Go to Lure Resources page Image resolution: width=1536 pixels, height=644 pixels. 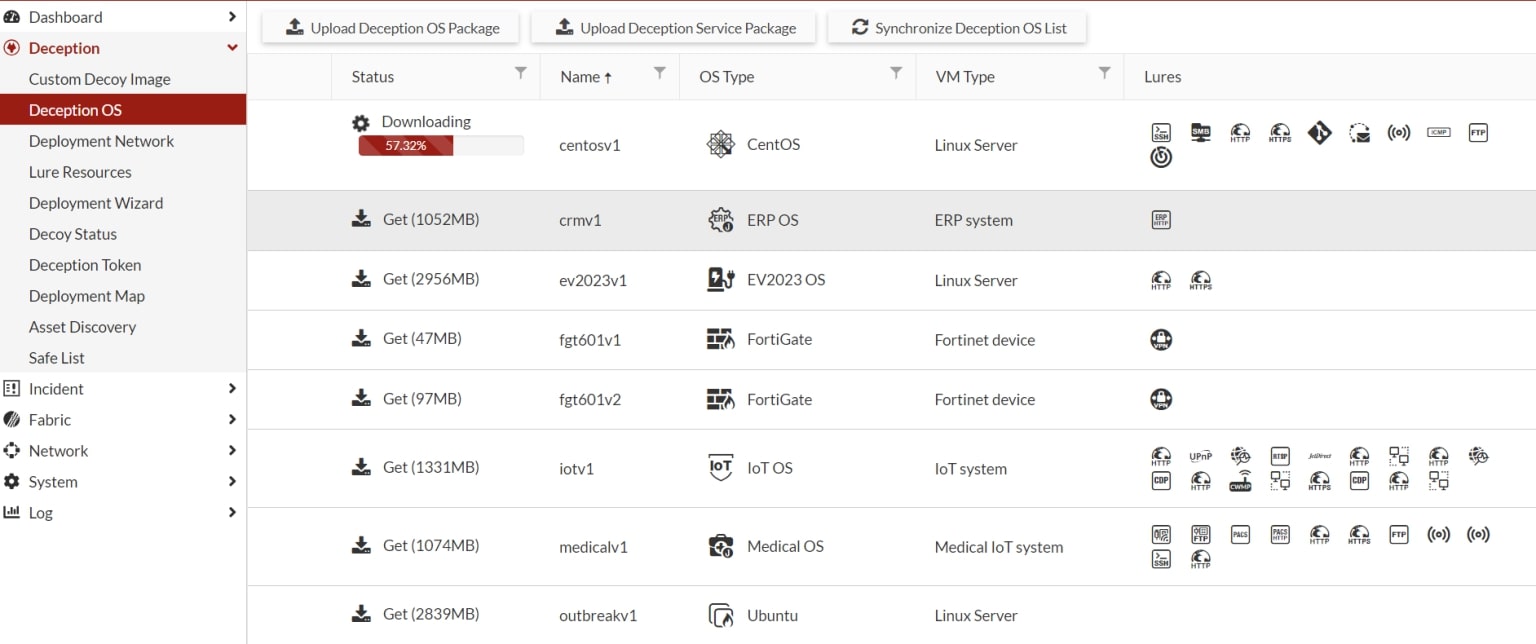click(x=80, y=172)
